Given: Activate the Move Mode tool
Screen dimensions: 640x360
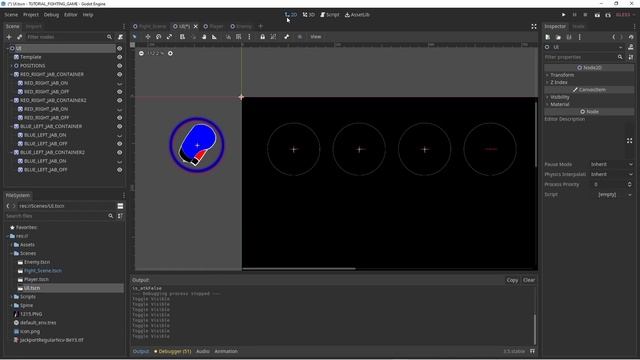Looking at the screenshot, I should (x=148, y=37).
